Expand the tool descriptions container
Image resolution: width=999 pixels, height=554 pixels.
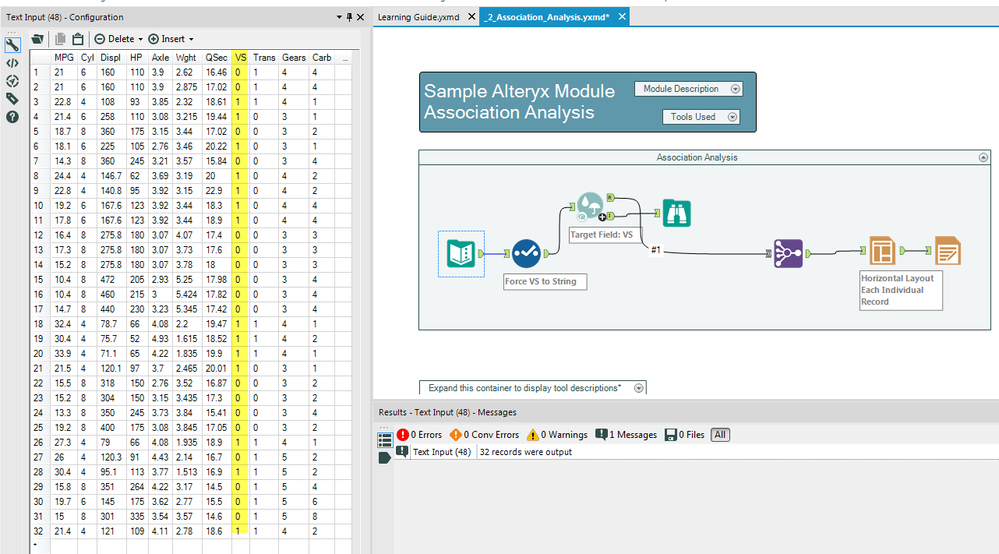tap(638, 388)
